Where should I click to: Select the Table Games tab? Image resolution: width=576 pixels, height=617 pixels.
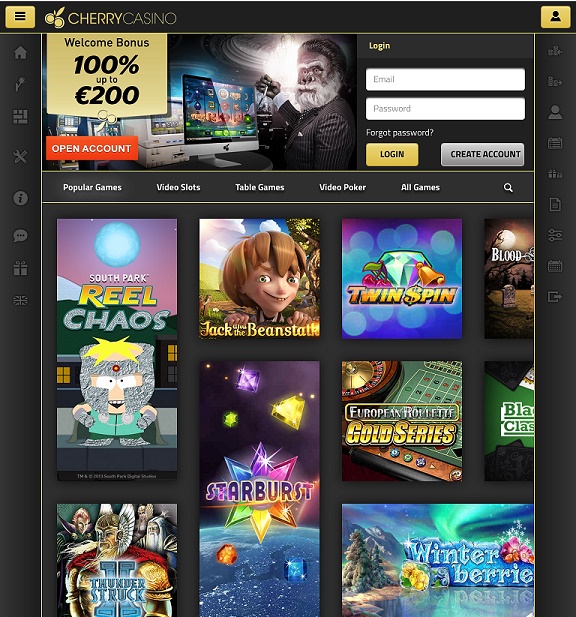tap(260, 187)
